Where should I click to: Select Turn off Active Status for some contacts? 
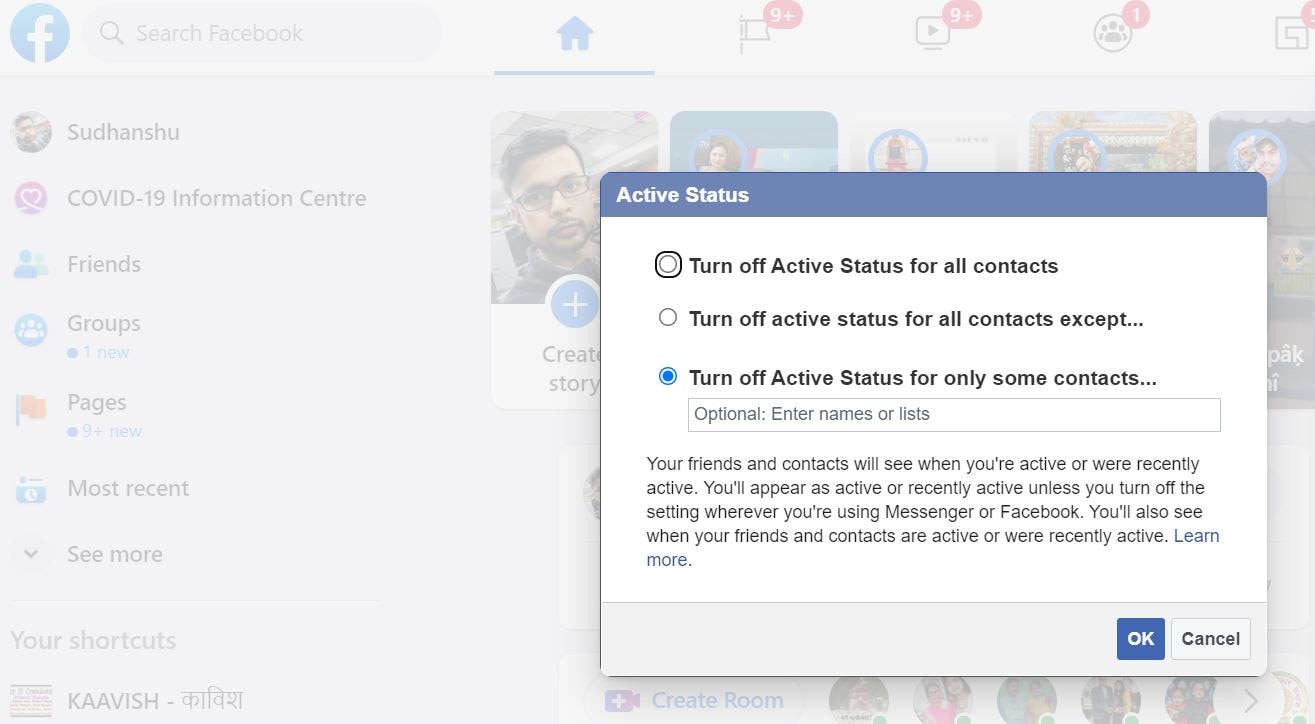667,376
